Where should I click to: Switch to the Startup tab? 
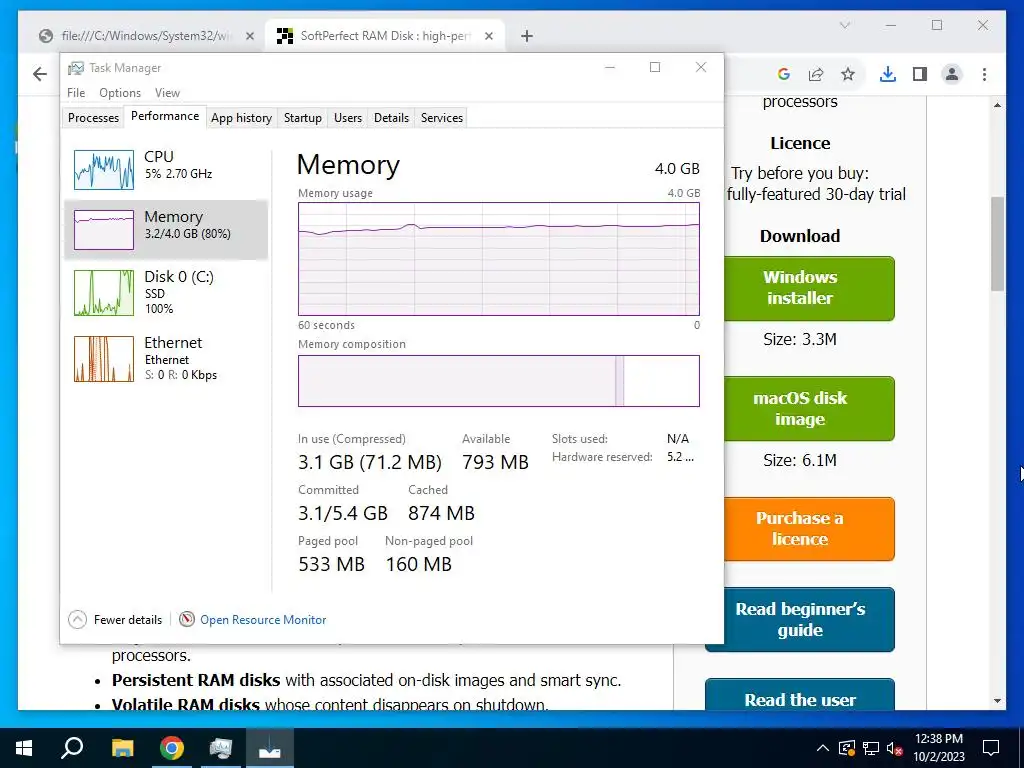tap(302, 118)
